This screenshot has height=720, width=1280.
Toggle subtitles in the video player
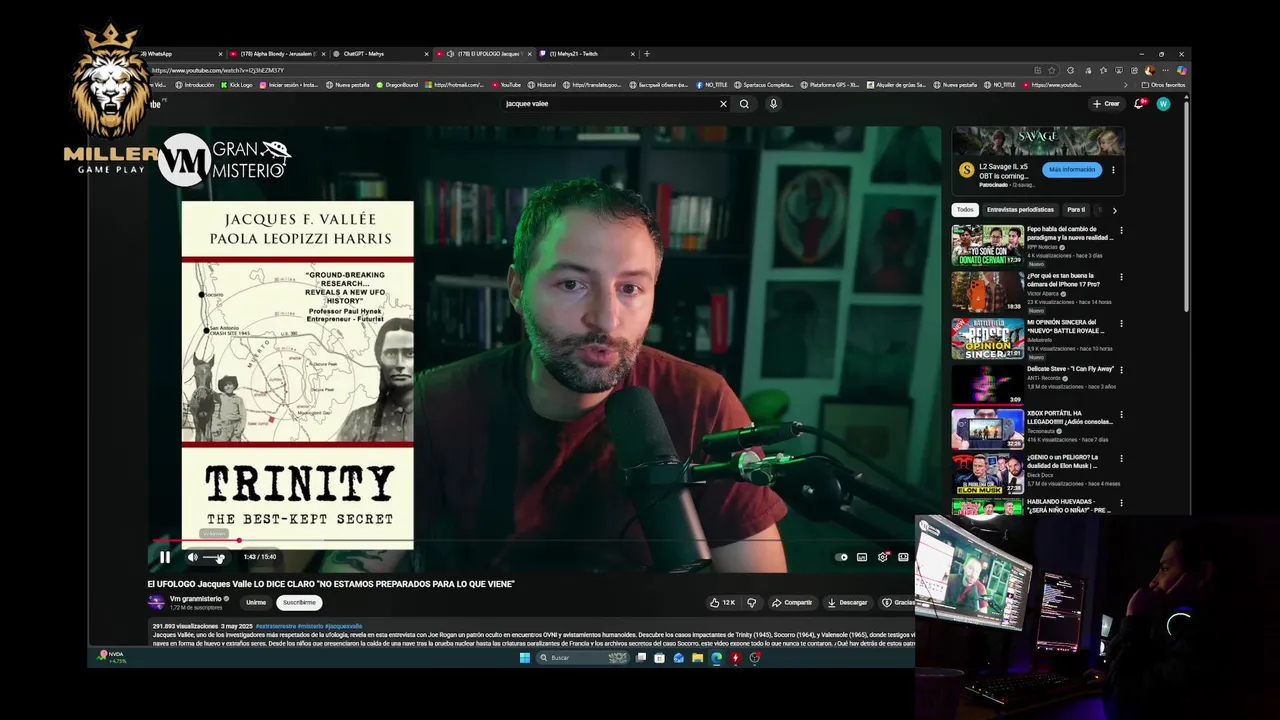[862, 557]
